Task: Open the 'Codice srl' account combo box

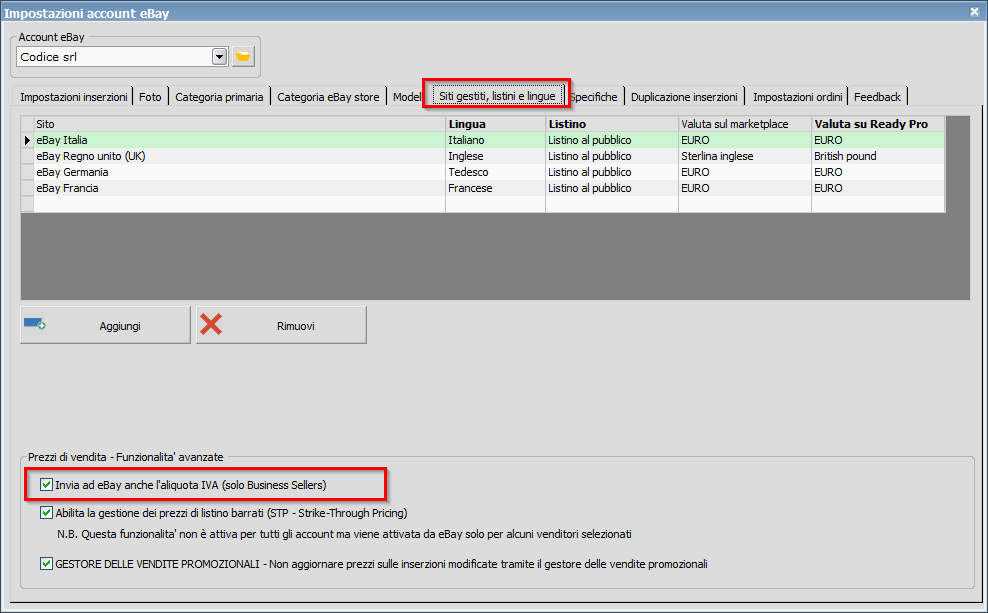Action: 122,57
